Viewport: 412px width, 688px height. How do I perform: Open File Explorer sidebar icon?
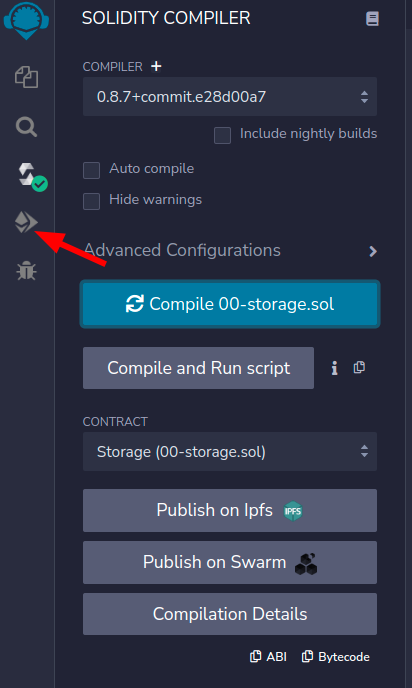coord(26,77)
